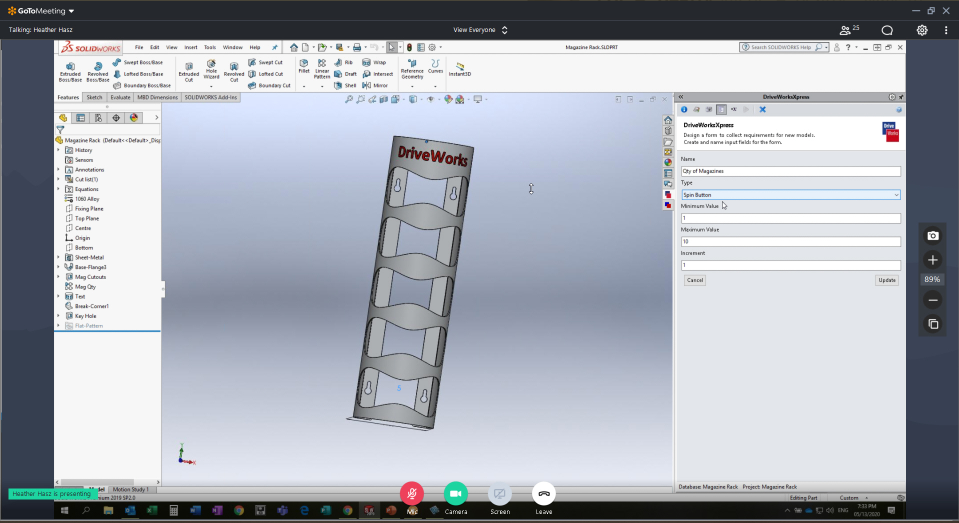959x523 pixels.
Task: Click the Rib tool
Action: pyautogui.click(x=343, y=62)
